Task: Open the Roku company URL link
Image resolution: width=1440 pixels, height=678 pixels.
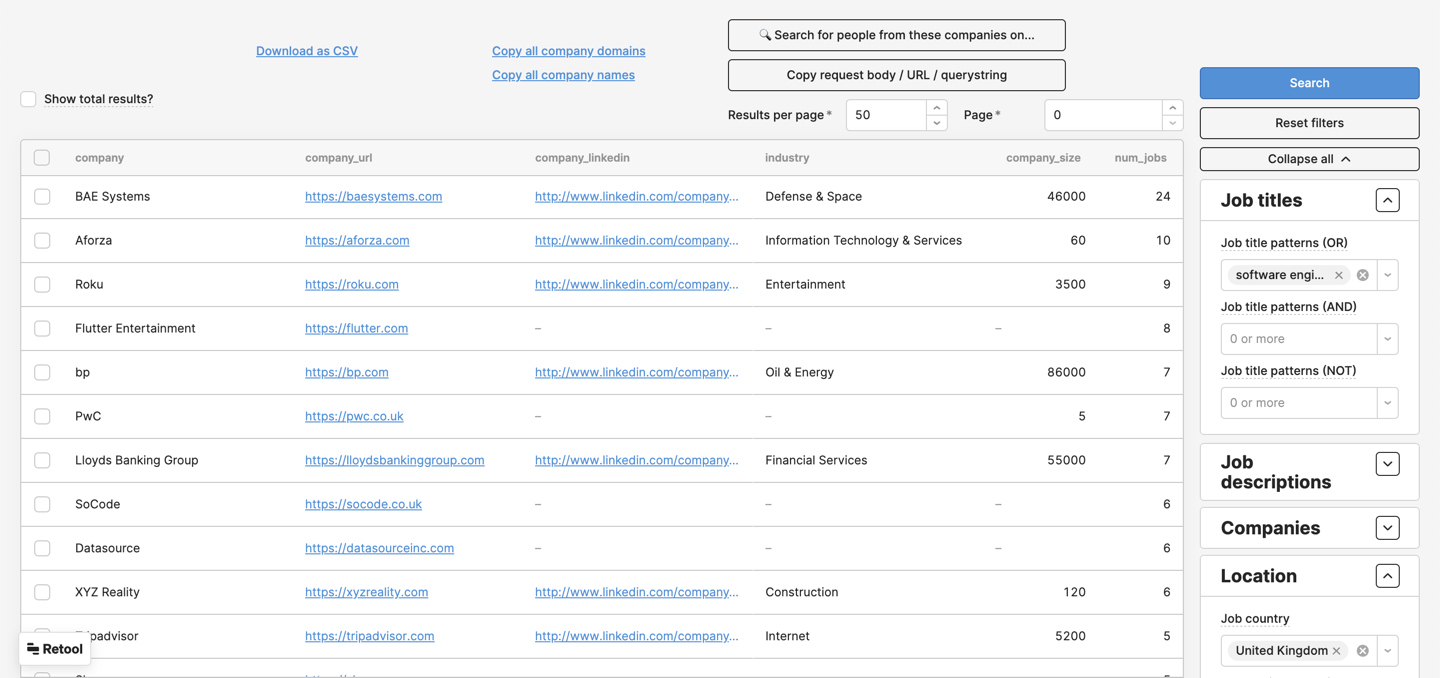Action: coord(351,284)
